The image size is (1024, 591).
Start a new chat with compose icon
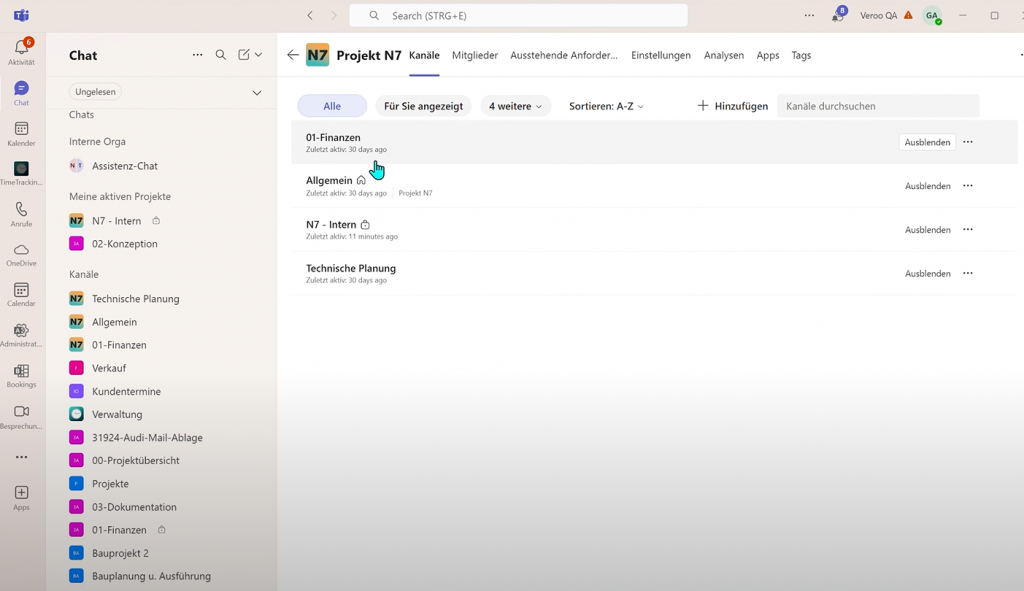click(x=244, y=55)
